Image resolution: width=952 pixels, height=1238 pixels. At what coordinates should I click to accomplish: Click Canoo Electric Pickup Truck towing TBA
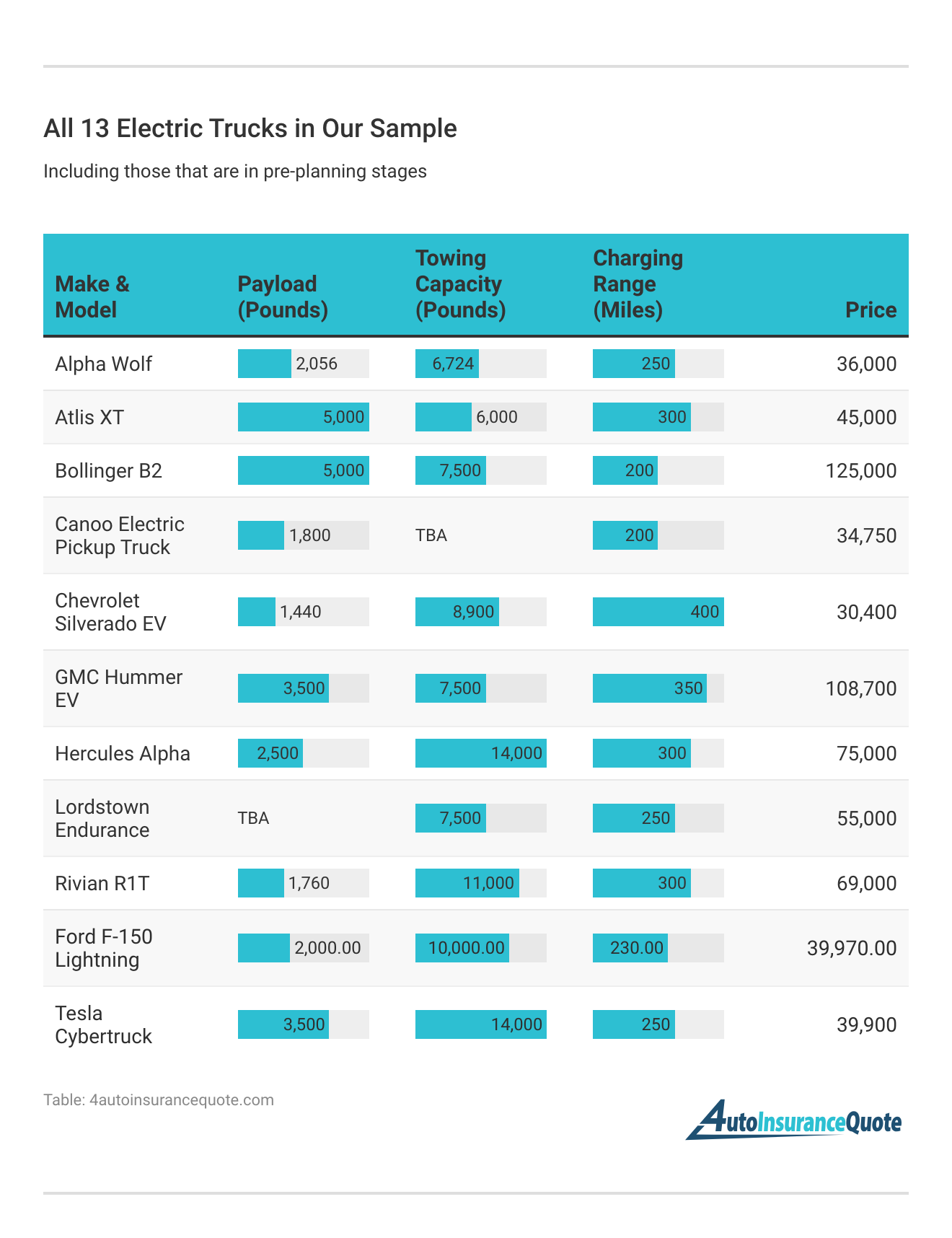(431, 535)
